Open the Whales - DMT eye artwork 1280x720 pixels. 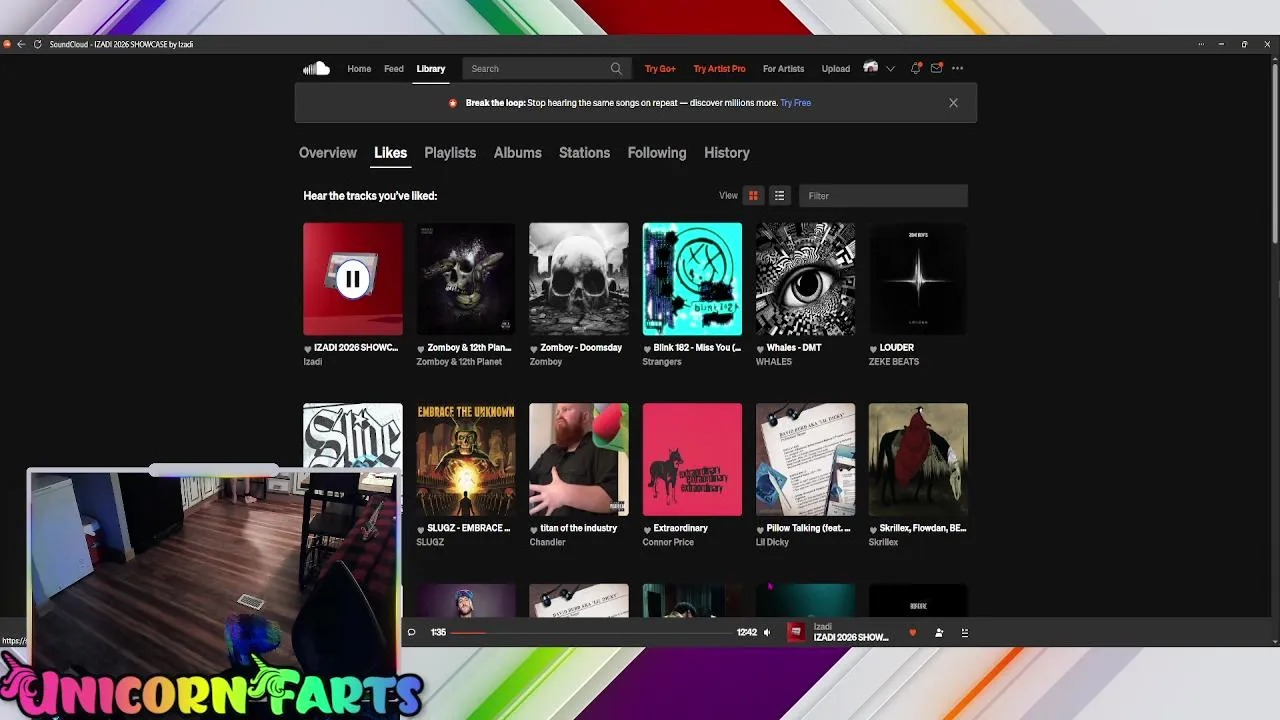805,279
